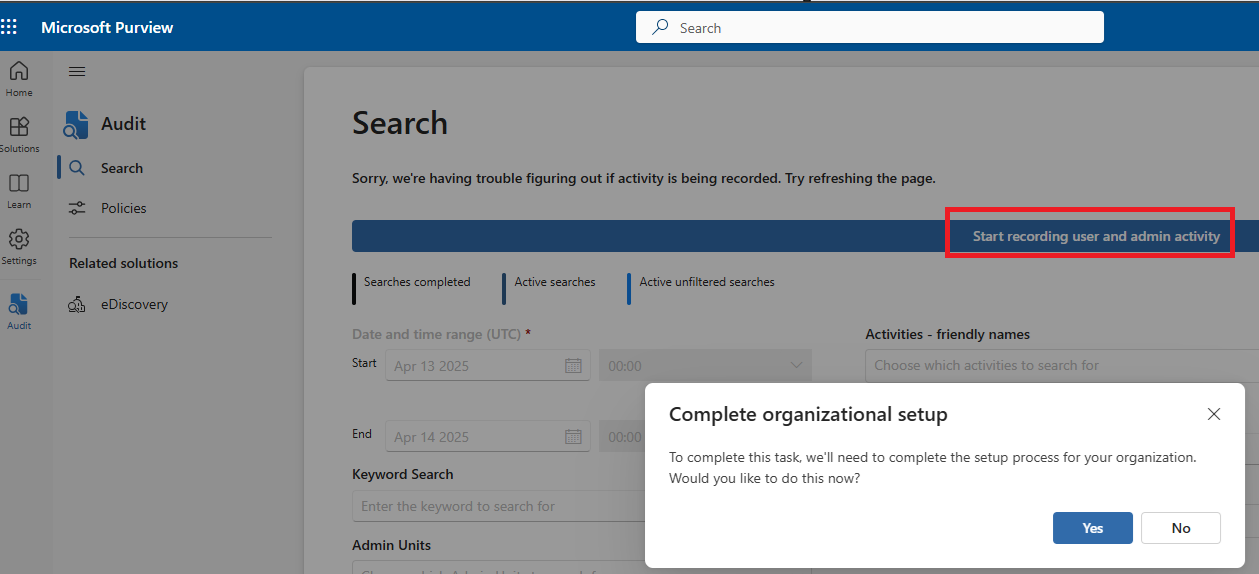
Task: Open Settings gear in left rail
Action: [19, 246]
